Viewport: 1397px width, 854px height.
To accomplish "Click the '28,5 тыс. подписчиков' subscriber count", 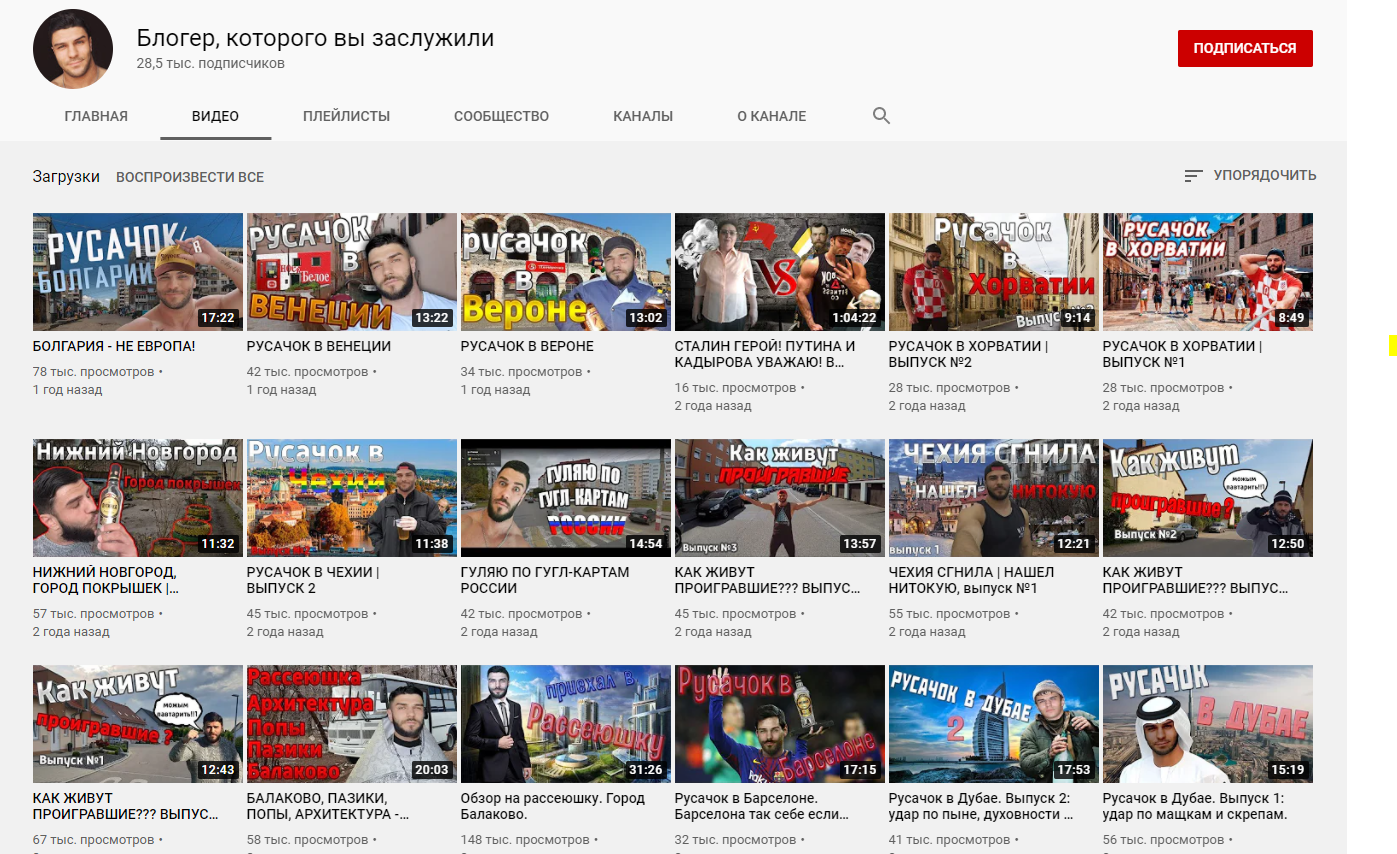I will [211, 63].
